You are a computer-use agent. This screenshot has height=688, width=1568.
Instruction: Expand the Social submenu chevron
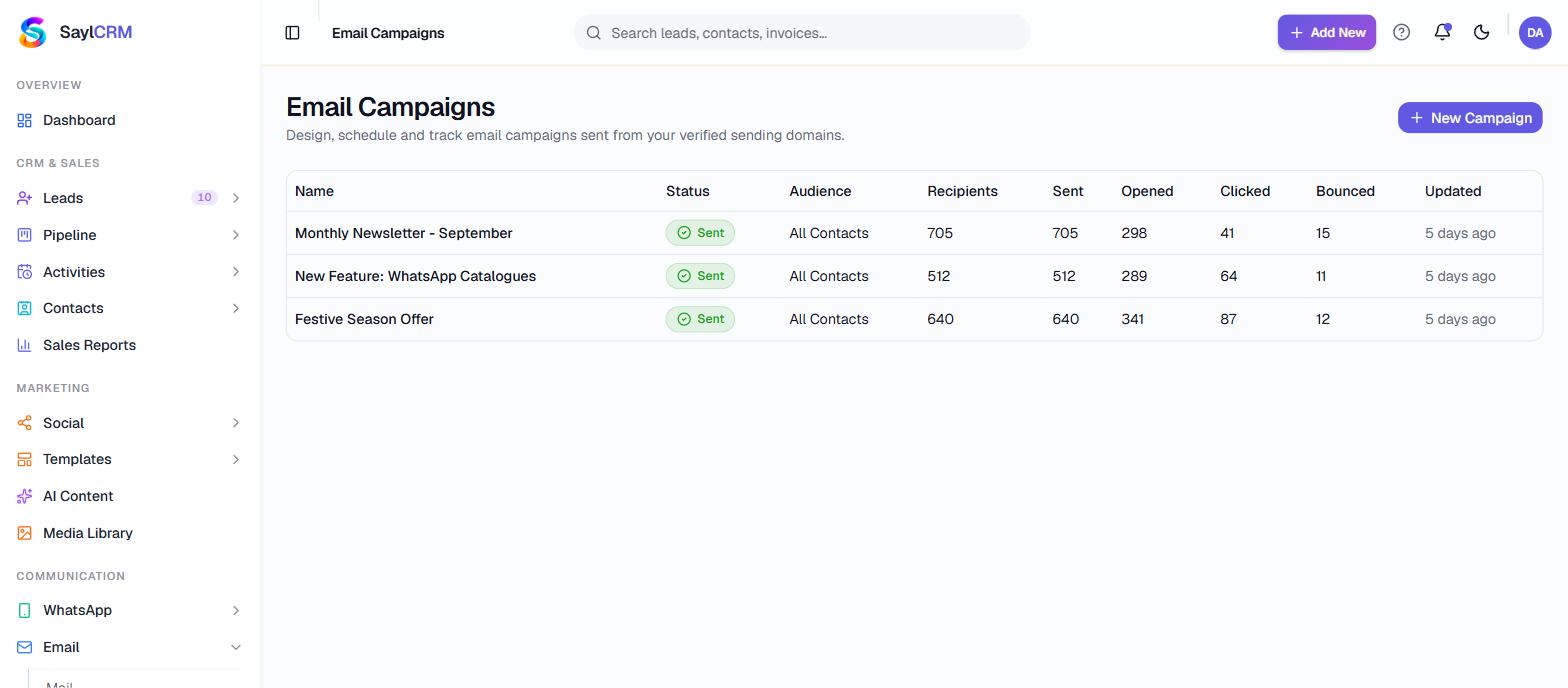point(236,423)
